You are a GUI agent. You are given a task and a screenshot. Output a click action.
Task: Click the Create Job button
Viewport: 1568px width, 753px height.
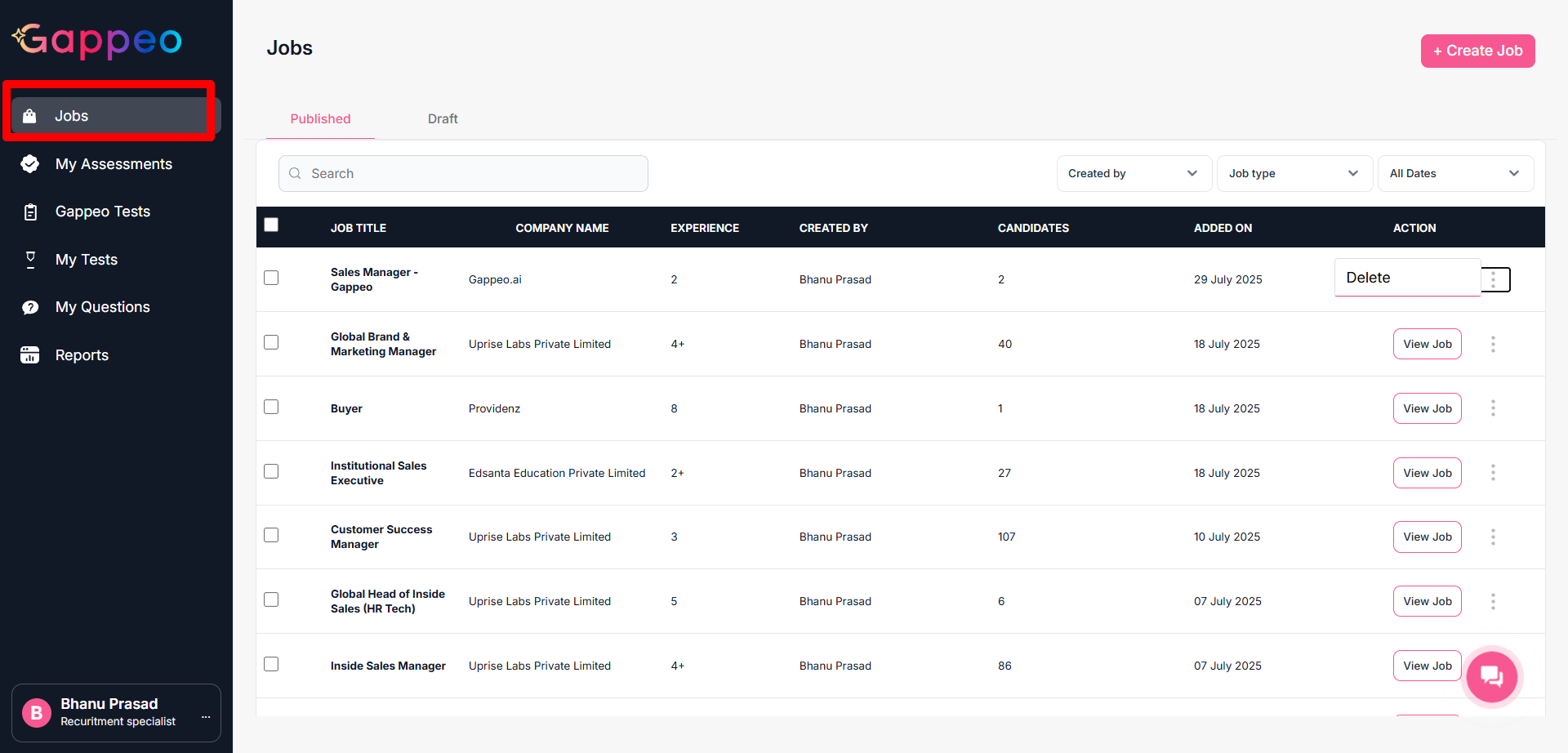pyautogui.click(x=1477, y=51)
